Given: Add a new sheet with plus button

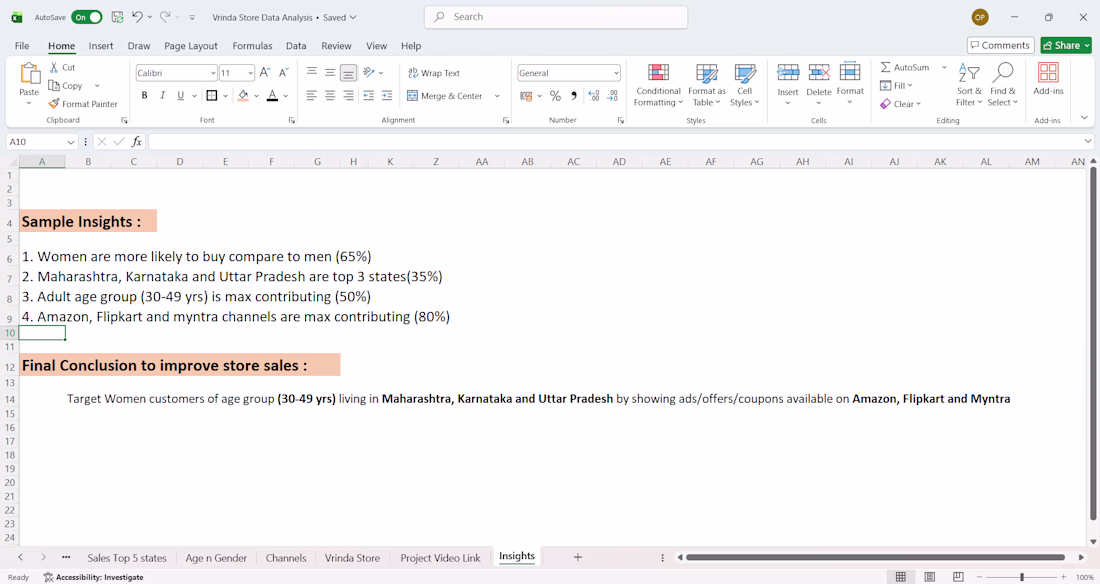Looking at the screenshot, I should point(577,557).
